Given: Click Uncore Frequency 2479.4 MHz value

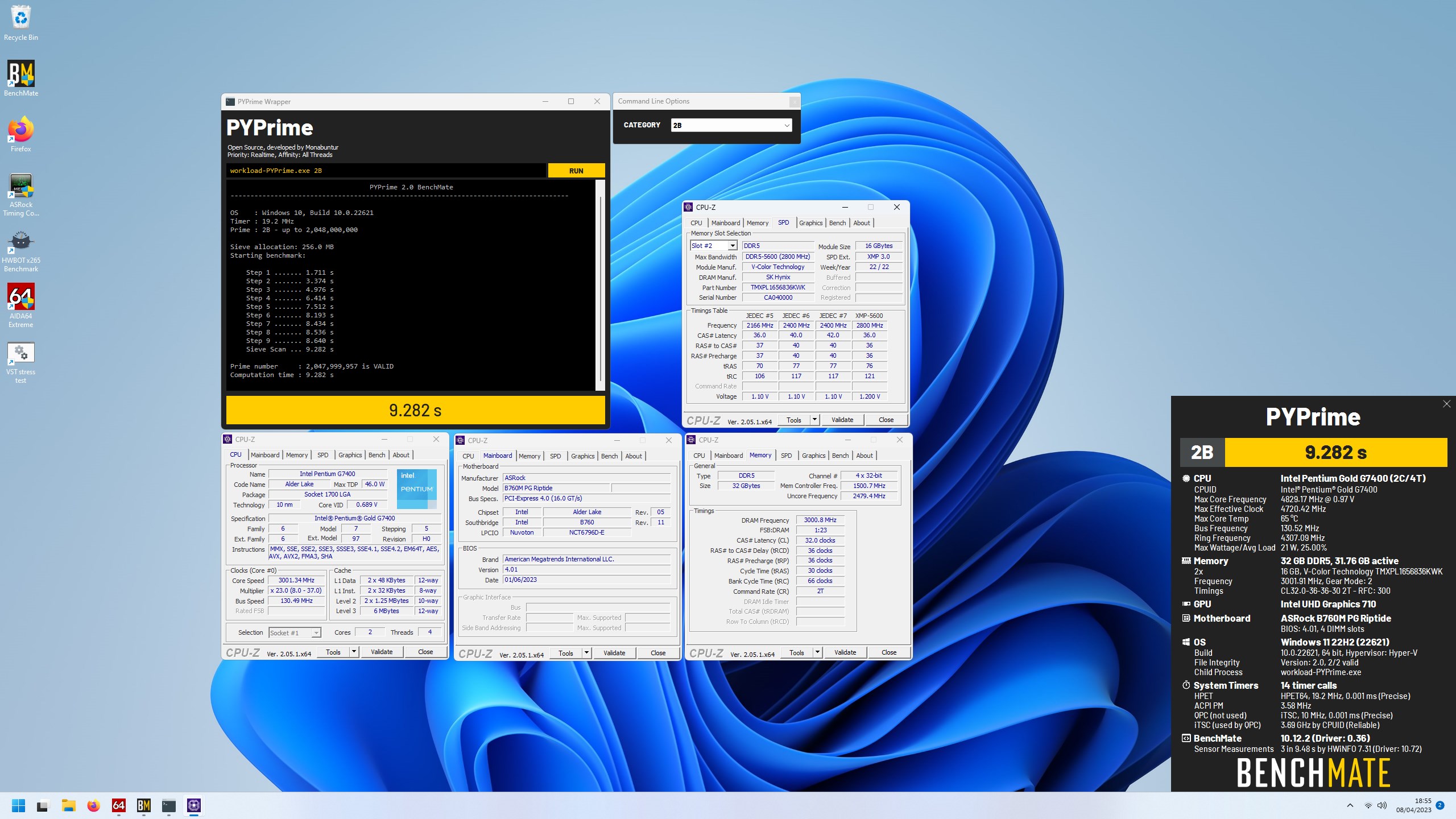Looking at the screenshot, I should 869,496.
